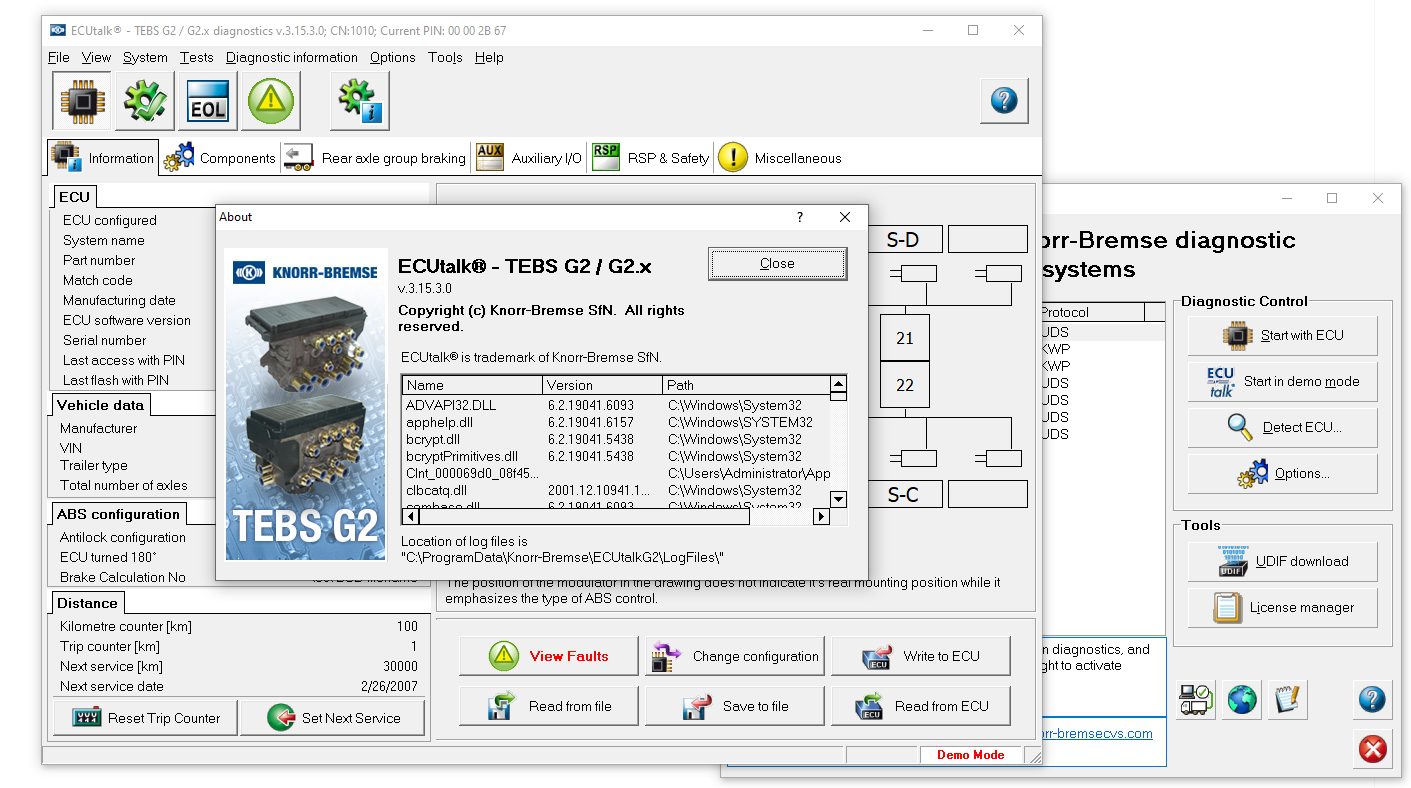1411x788 pixels.
Task: Click the gear info toolbar icon
Action: tap(360, 101)
